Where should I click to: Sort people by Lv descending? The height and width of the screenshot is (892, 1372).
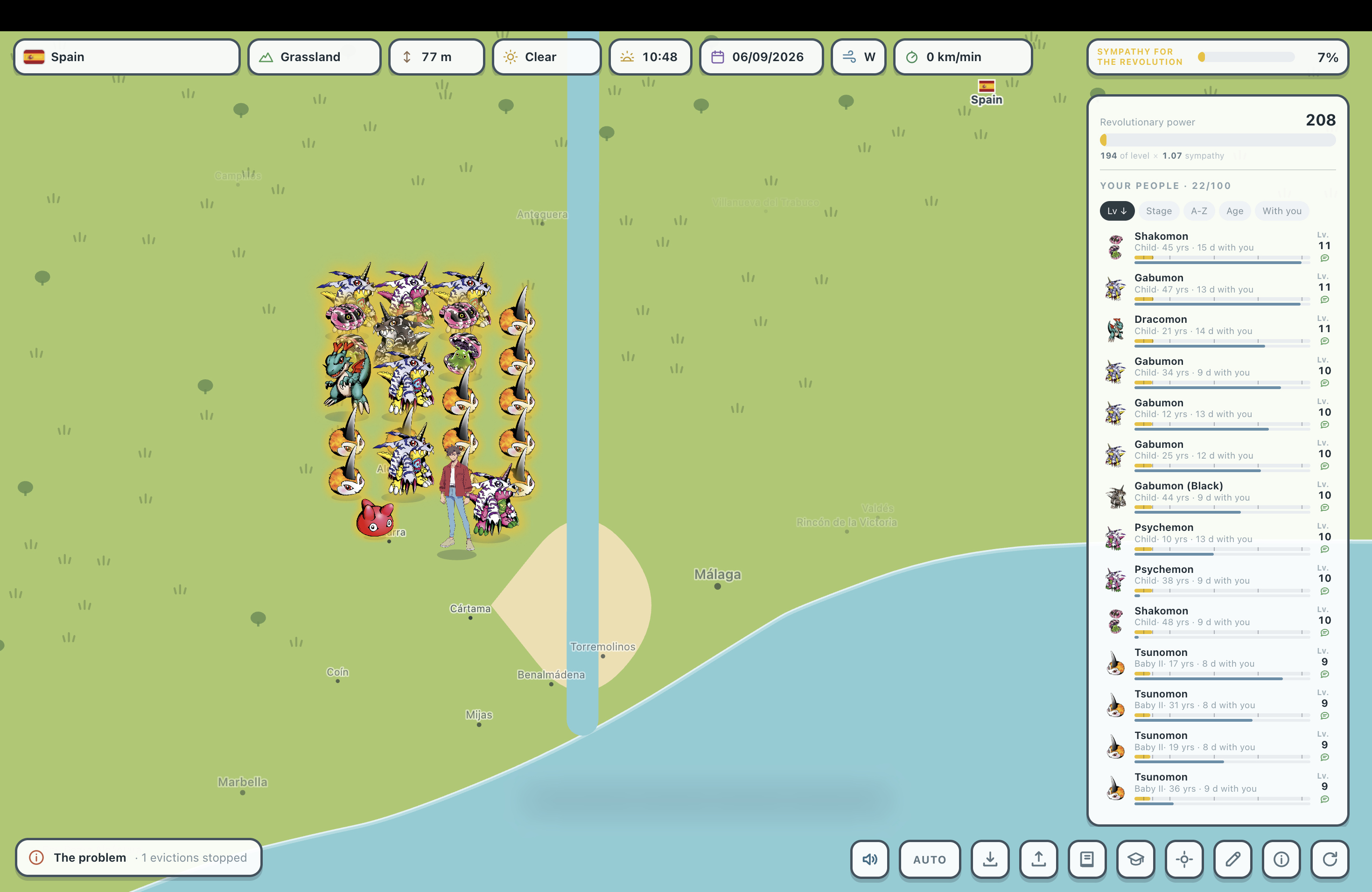[1117, 211]
